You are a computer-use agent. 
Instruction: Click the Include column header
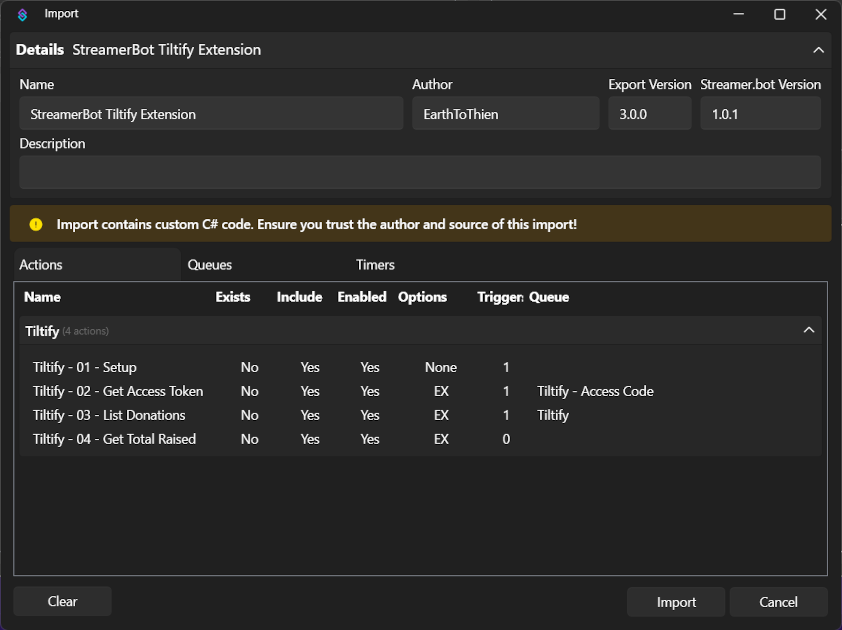[299, 297]
